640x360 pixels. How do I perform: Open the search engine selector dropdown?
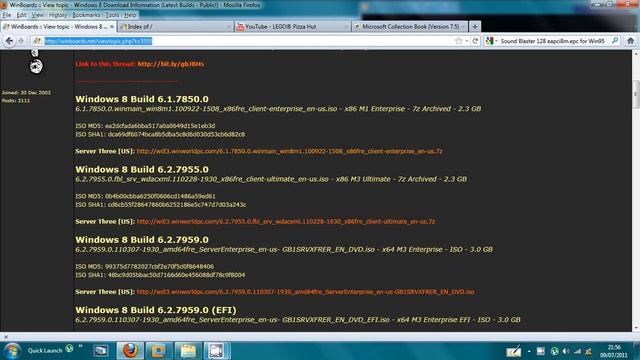tap(491, 41)
